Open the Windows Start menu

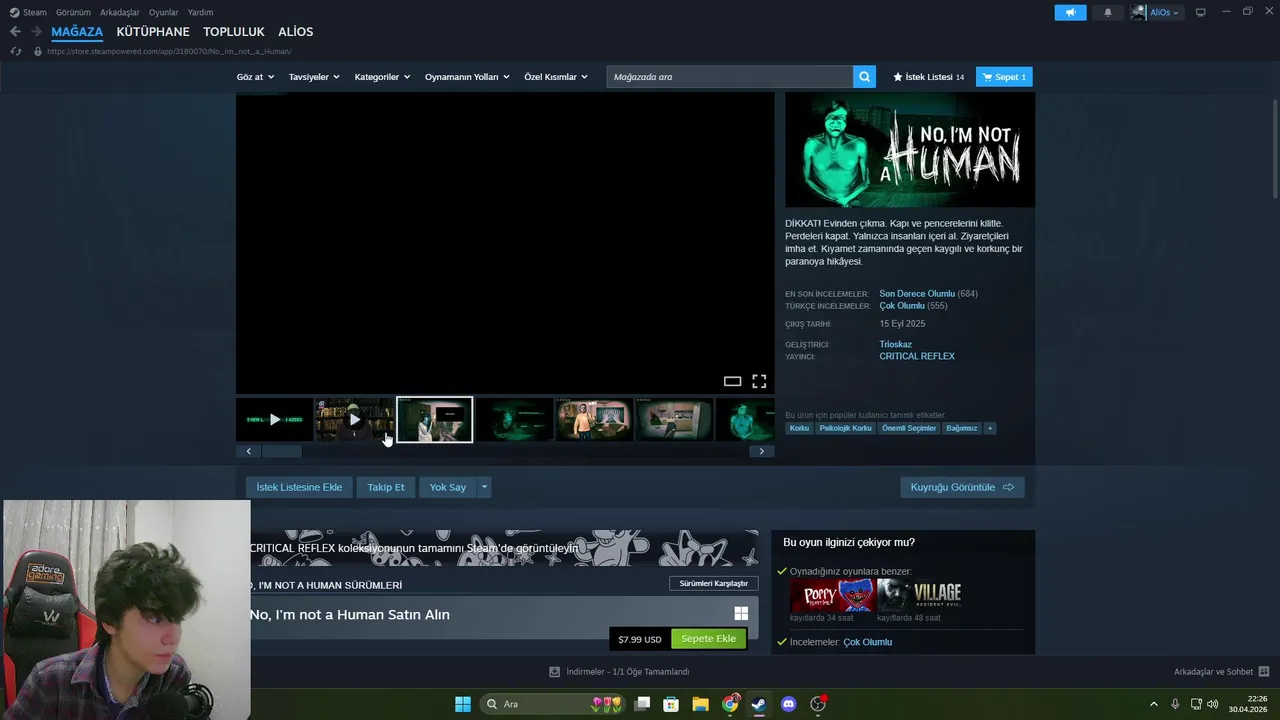463,704
